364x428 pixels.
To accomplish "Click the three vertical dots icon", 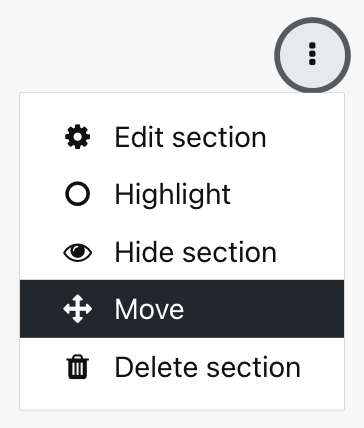I will (x=312, y=54).
